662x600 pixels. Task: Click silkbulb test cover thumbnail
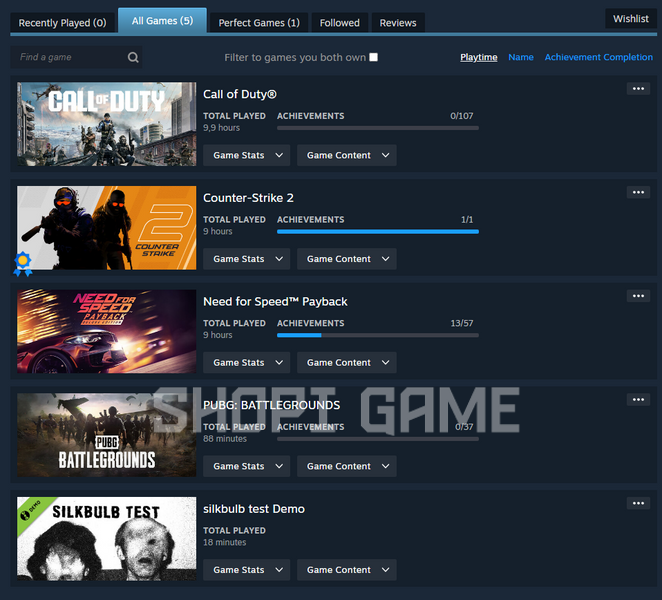(x=106, y=538)
